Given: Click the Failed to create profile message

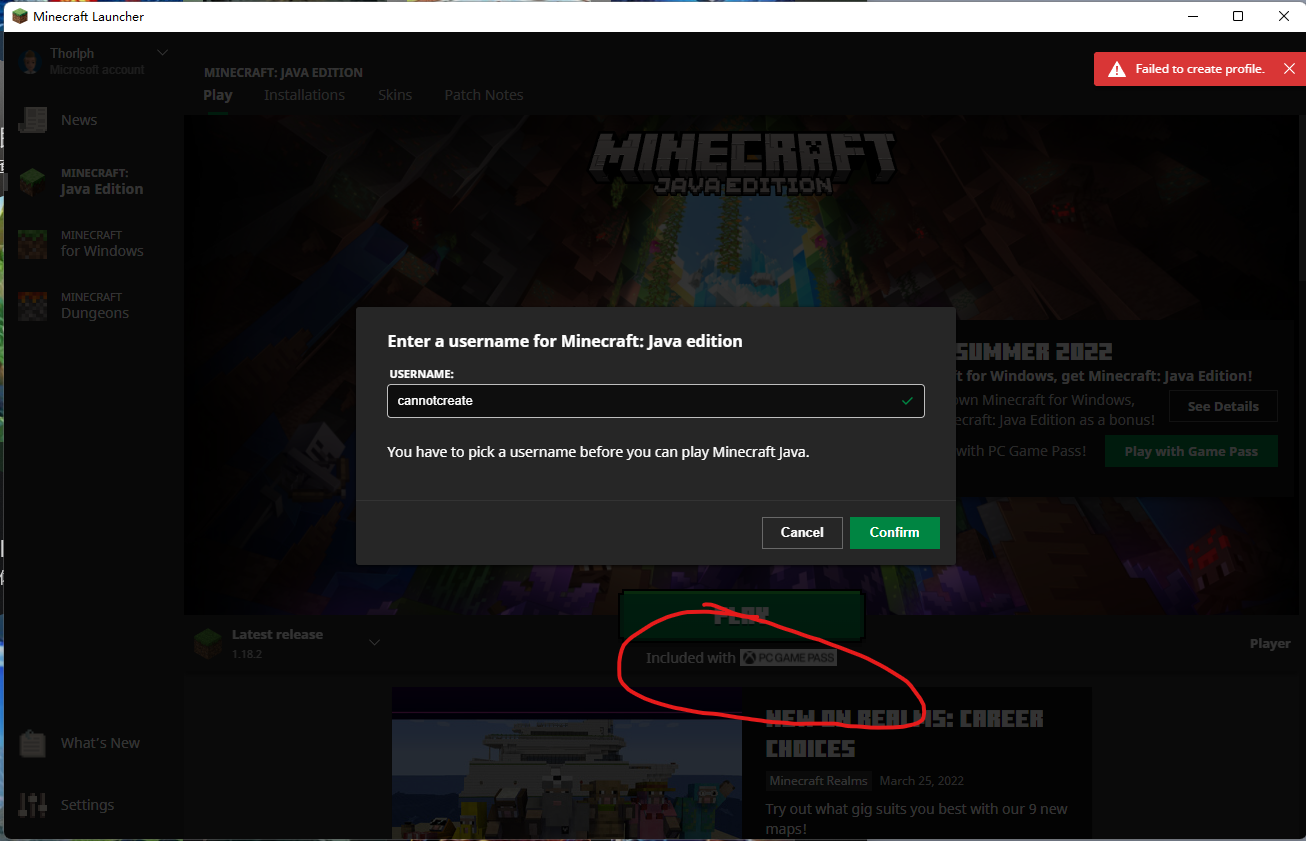Looking at the screenshot, I should [x=1200, y=69].
